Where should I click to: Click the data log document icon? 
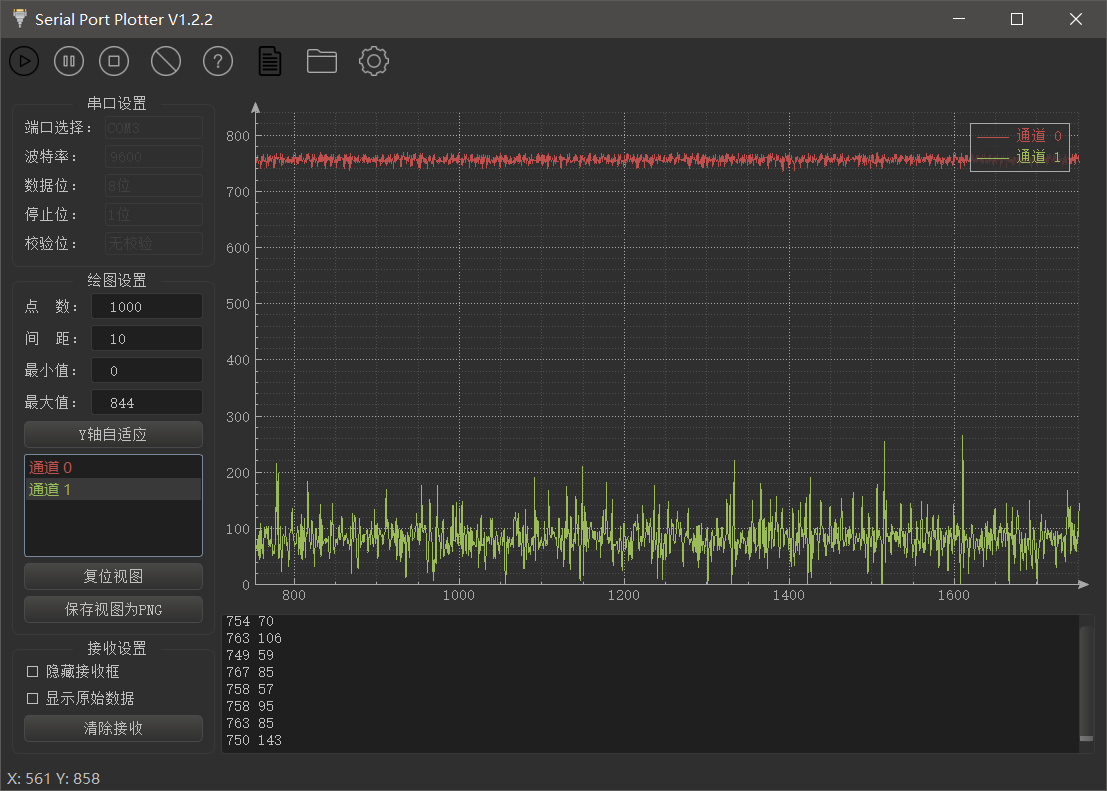click(x=269, y=61)
